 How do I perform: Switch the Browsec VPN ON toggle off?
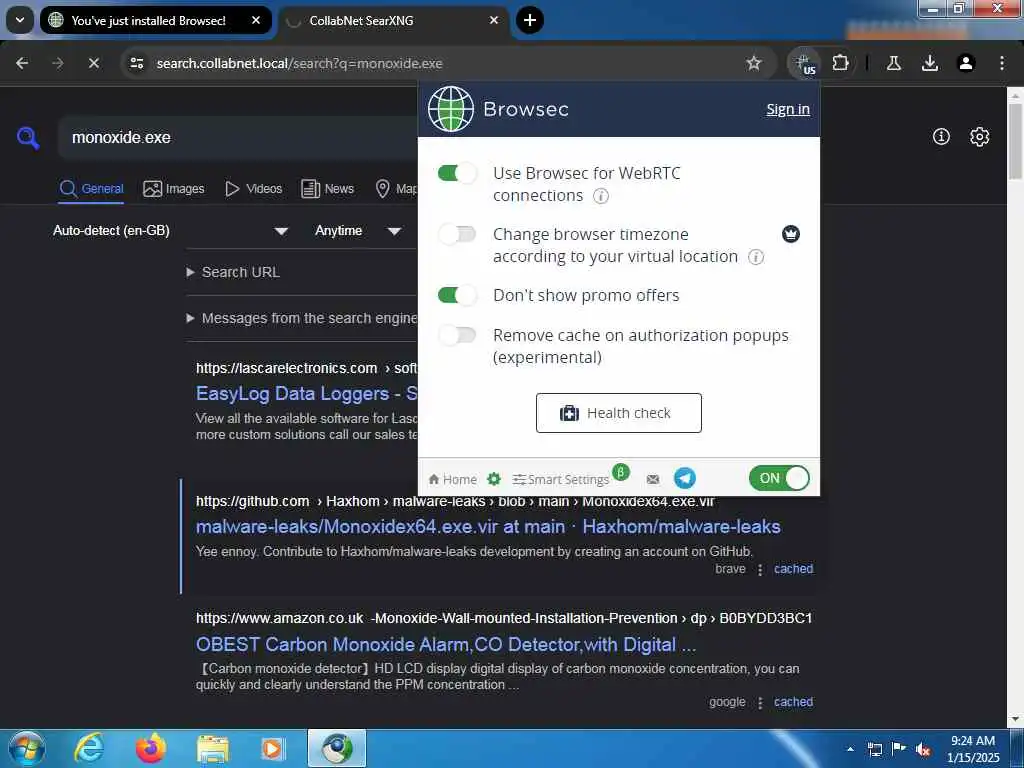779,478
